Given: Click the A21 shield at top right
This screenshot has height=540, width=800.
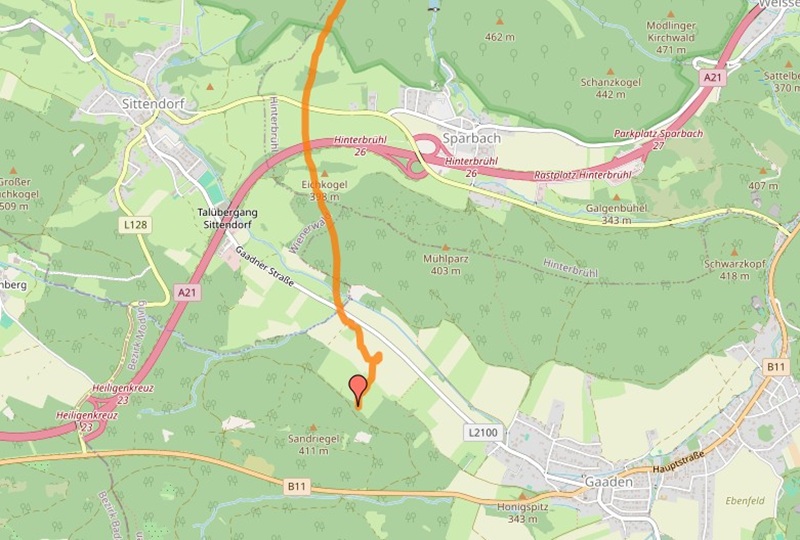Looking at the screenshot, I should [x=713, y=77].
